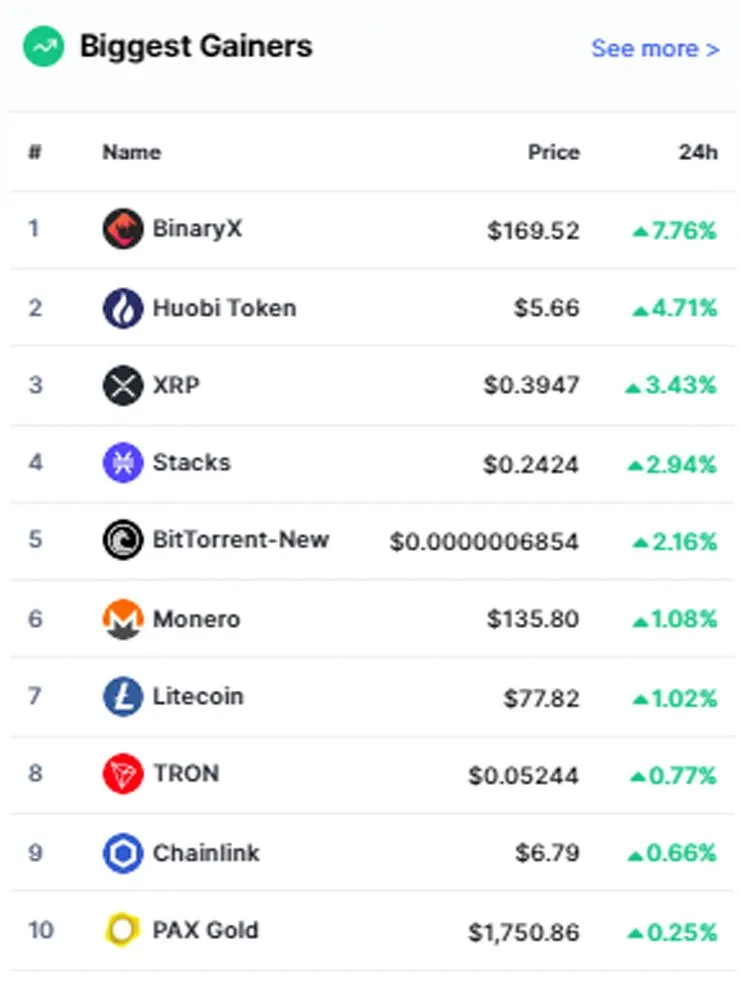
Task: Click the Huobi Token flame icon
Action: click(123, 308)
